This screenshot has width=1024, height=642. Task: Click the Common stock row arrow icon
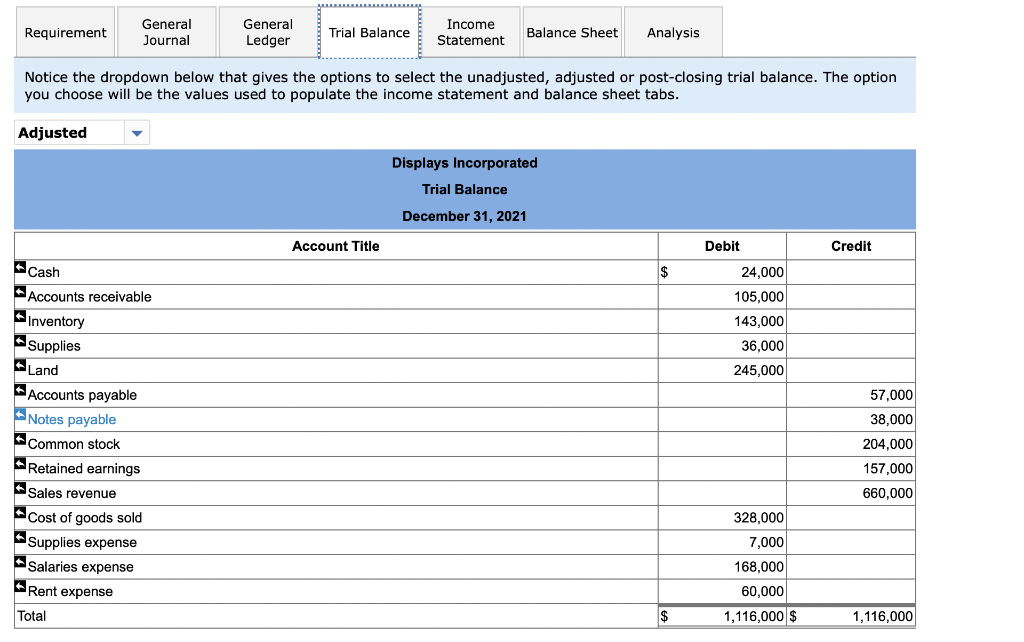[18, 439]
